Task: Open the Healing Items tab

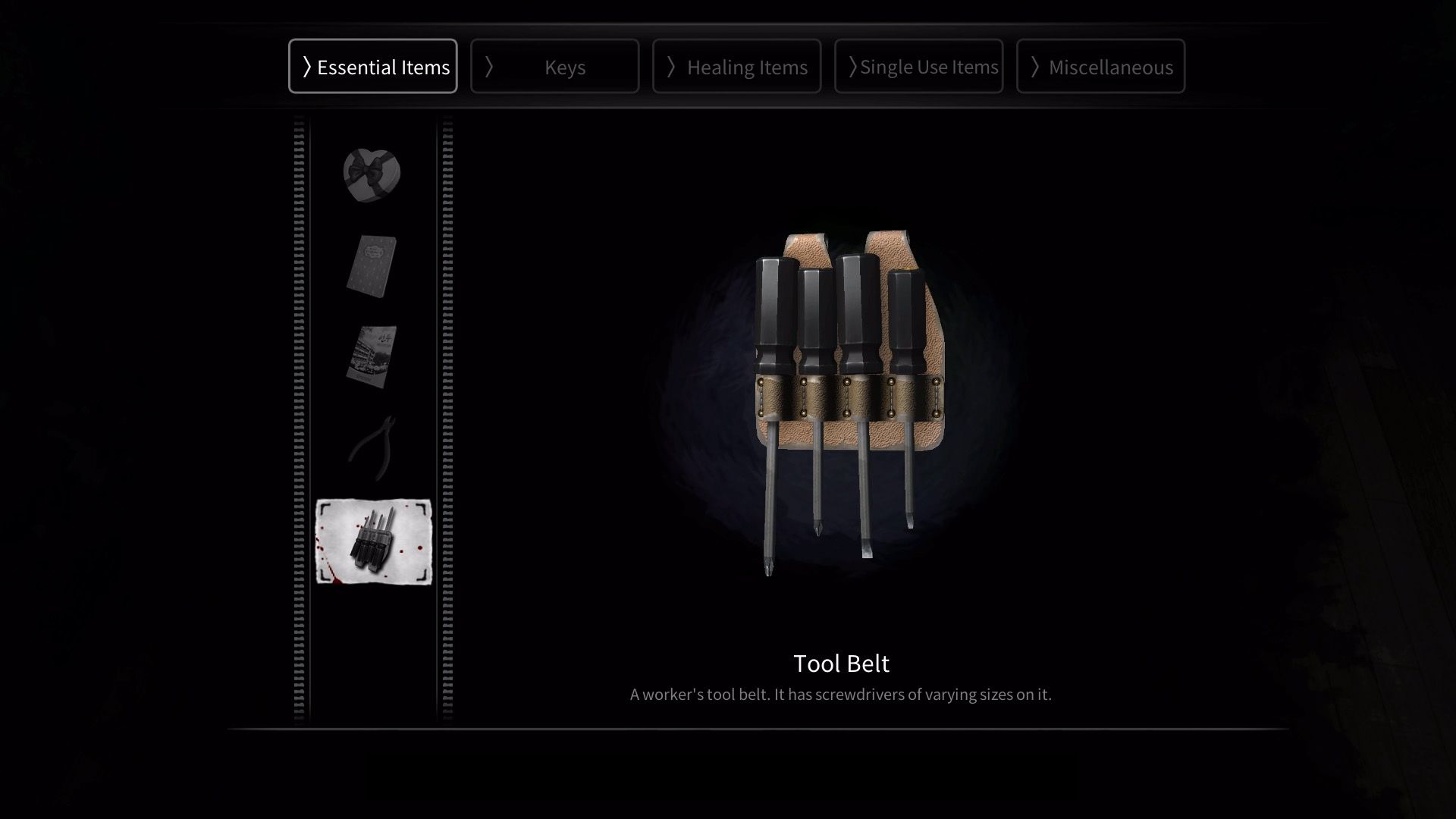Action: click(x=736, y=66)
